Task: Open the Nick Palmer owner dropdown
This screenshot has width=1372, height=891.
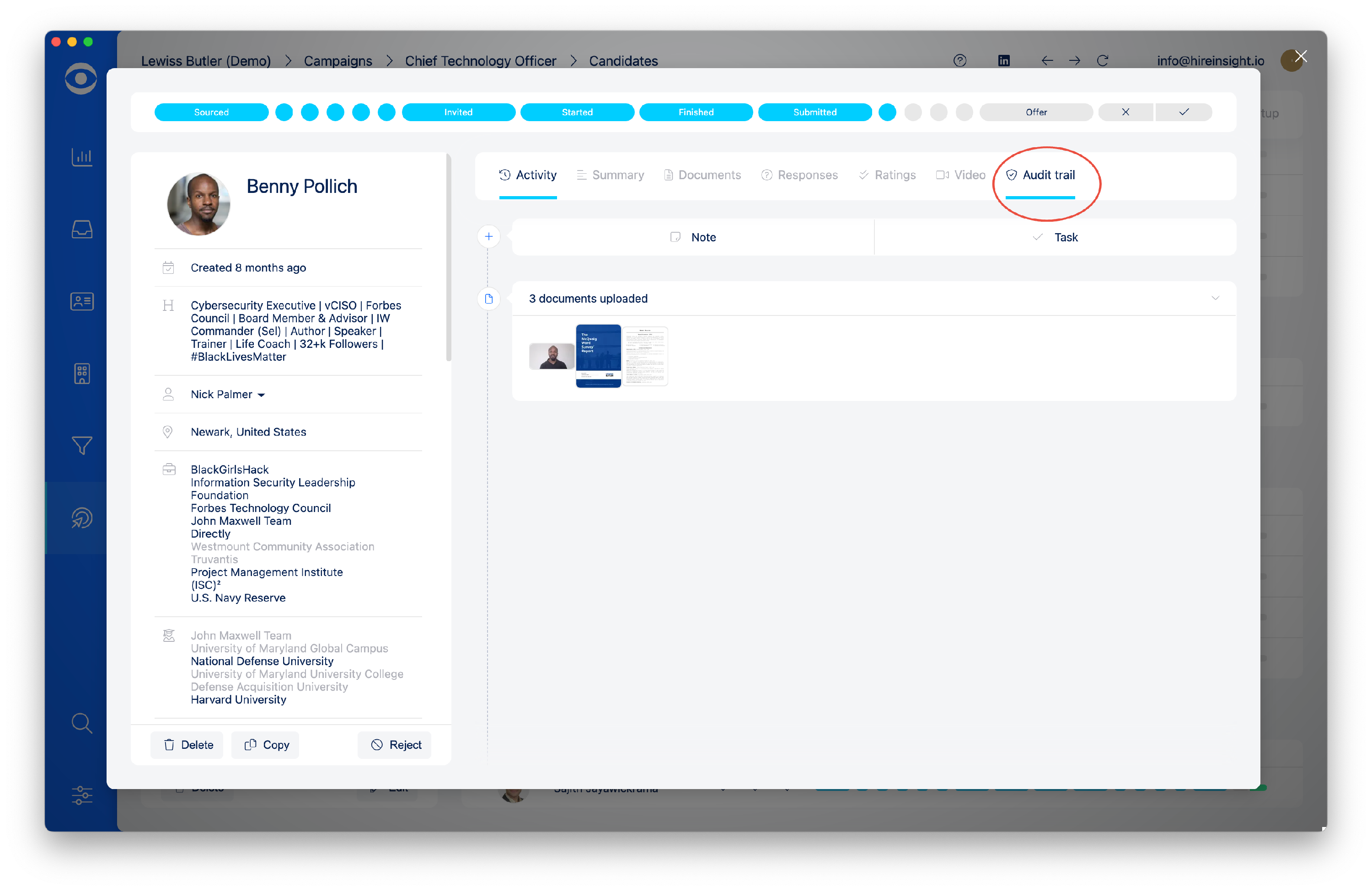Action: tap(228, 394)
